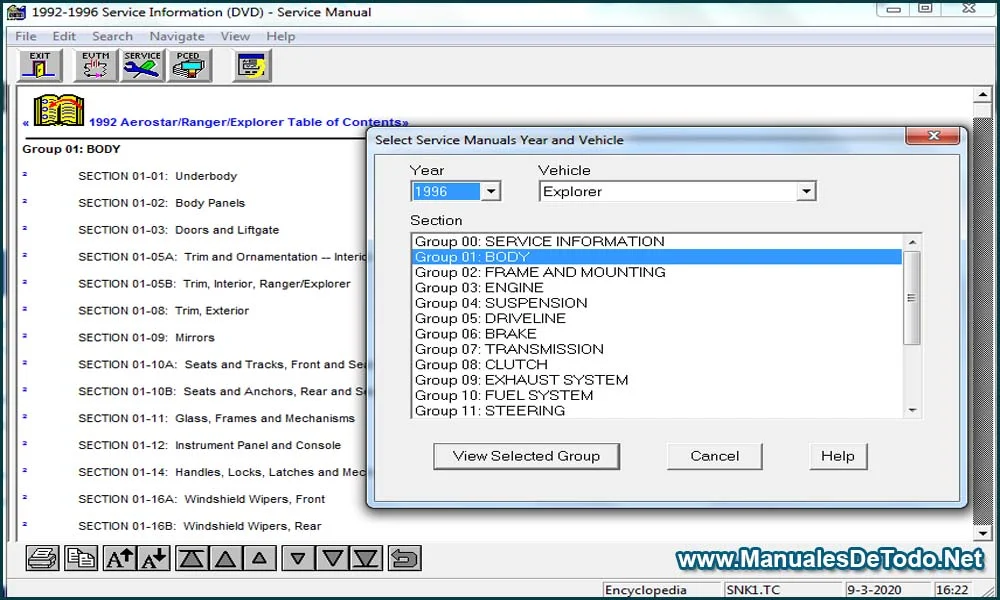Open the PCED toolbar icon
This screenshot has height=600, width=1000.
click(189, 66)
